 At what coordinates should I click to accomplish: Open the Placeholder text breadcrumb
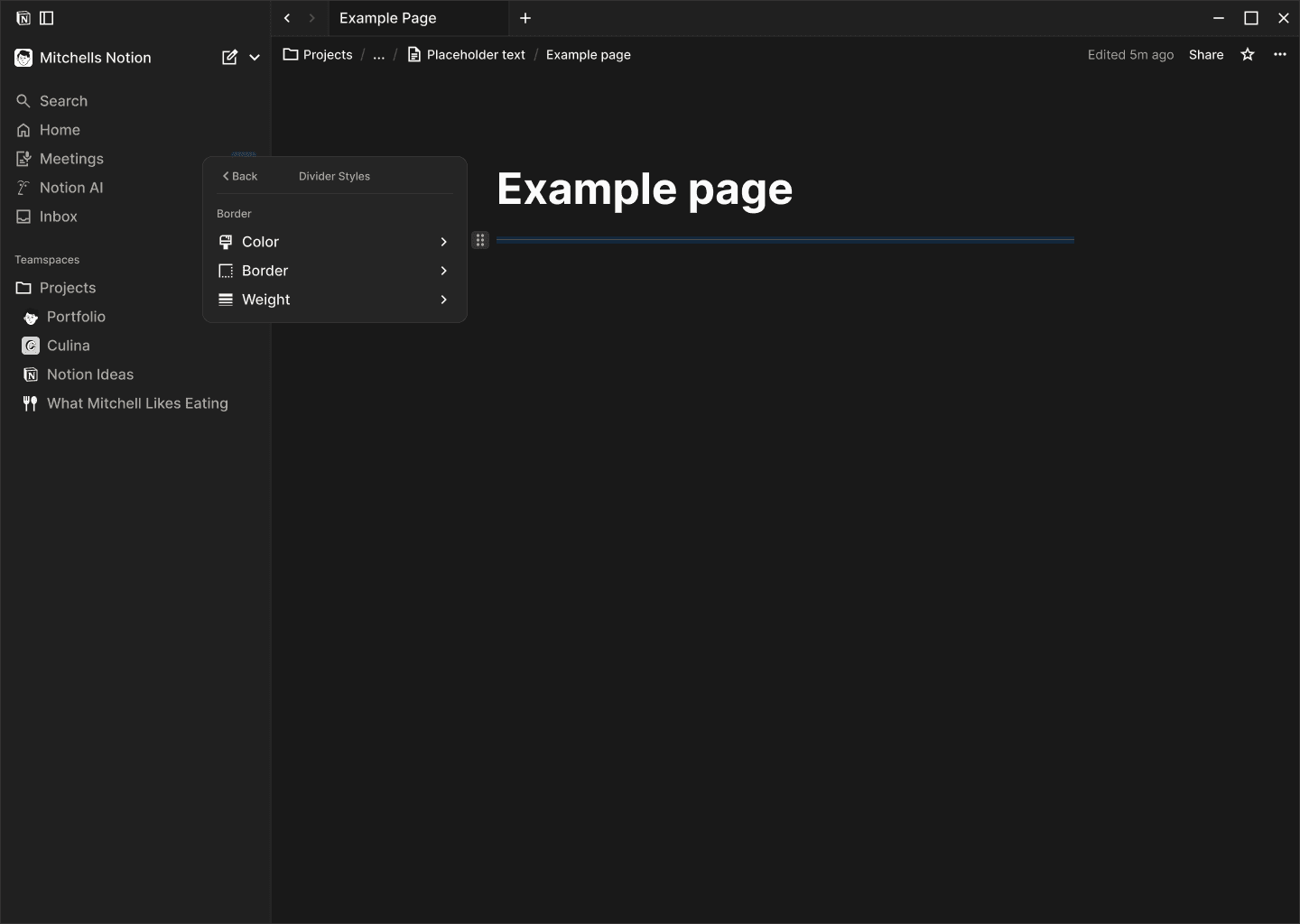(476, 54)
